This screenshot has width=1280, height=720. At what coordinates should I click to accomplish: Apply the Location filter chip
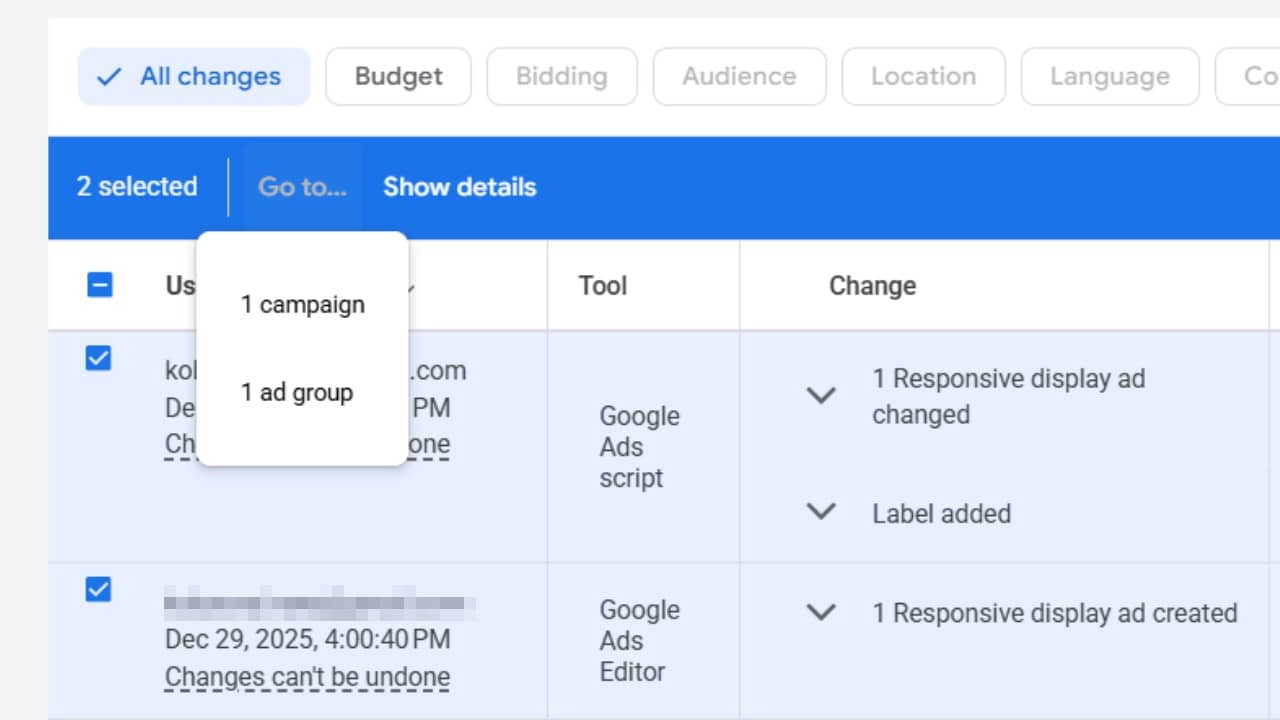pos(923,75)
